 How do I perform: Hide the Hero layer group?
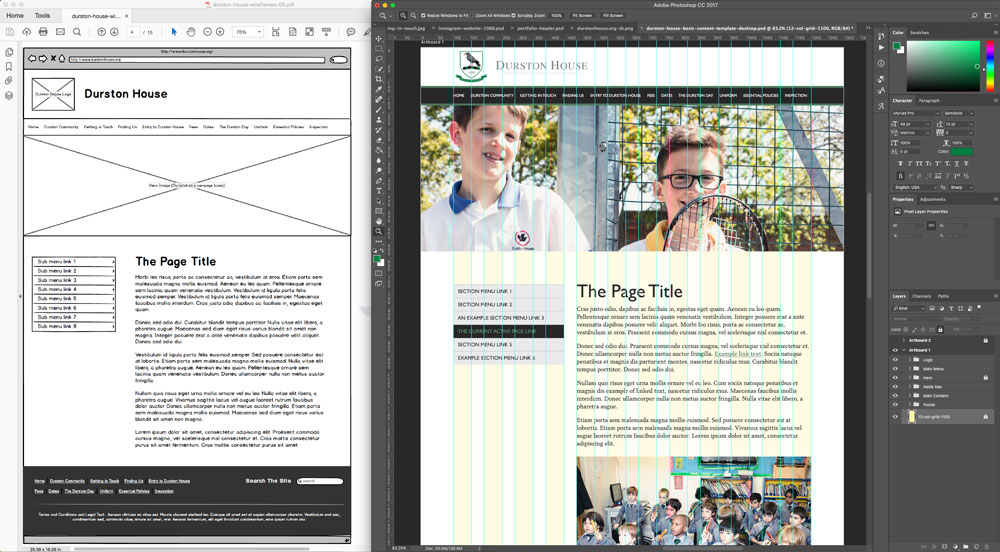point(895,377)
